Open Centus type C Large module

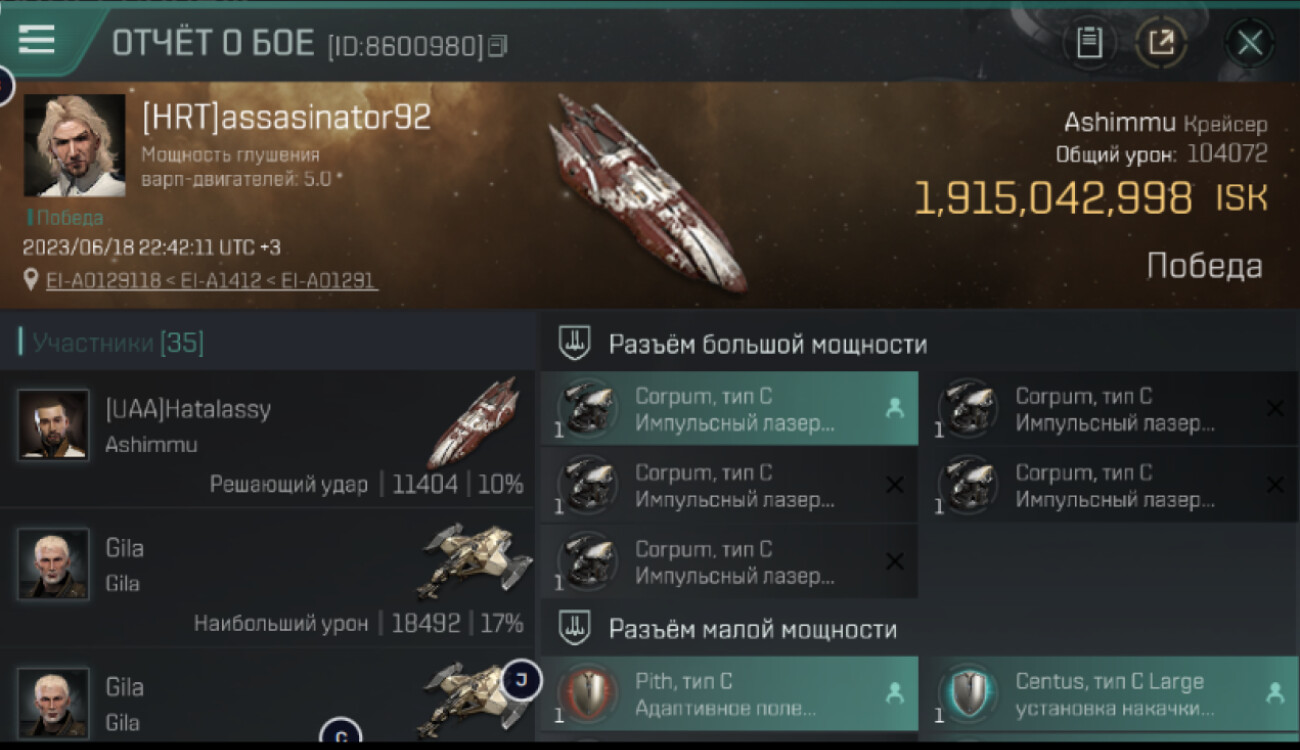1109,694
